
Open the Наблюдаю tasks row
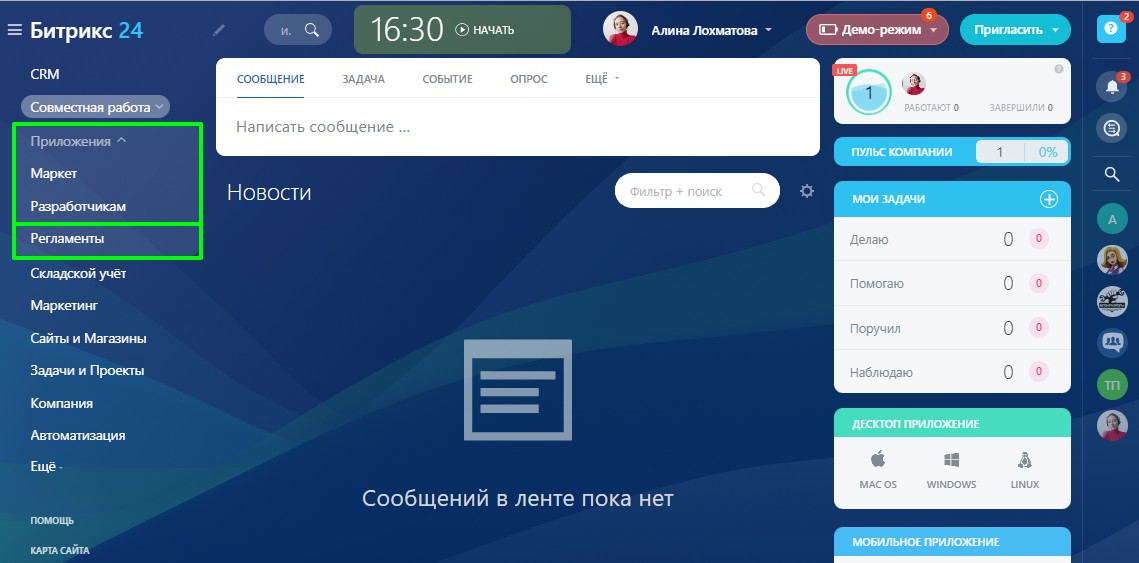coord(952,373)
